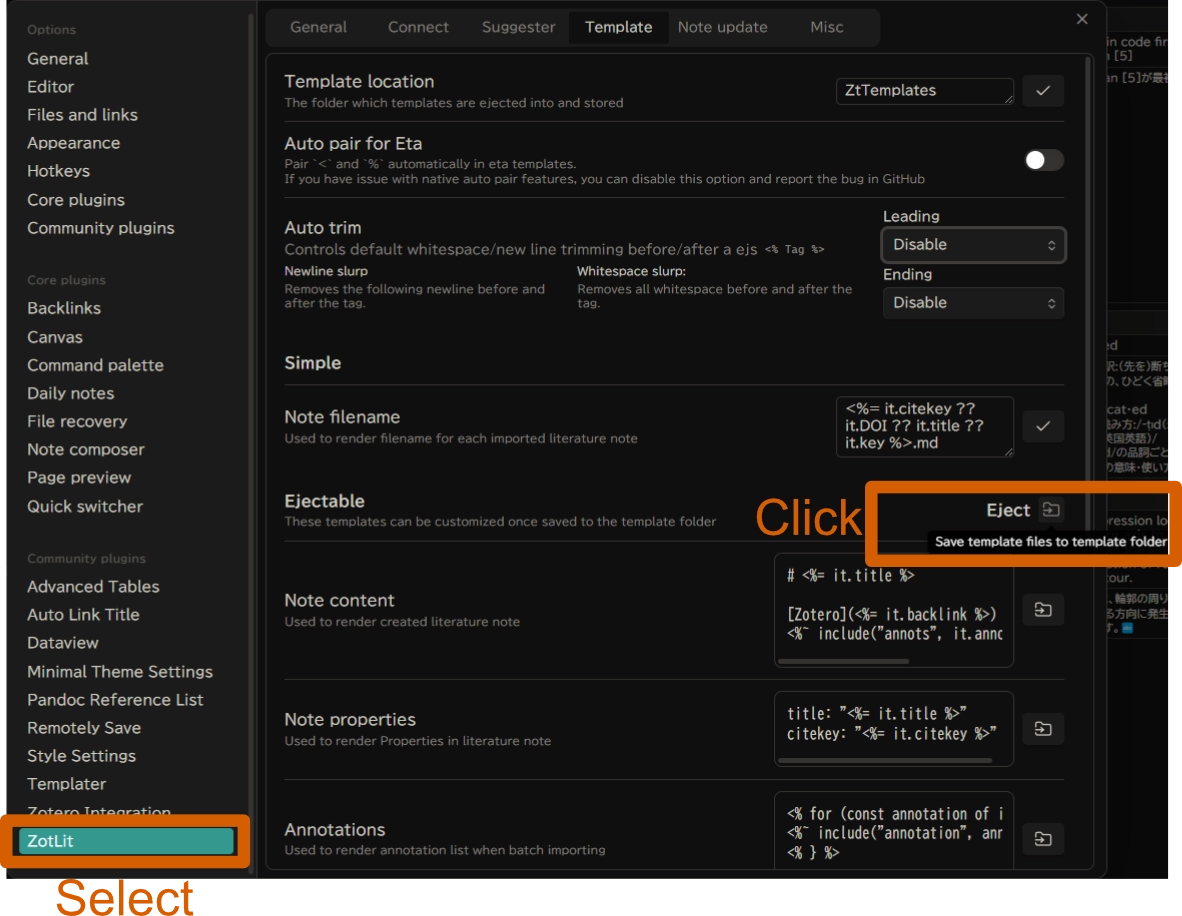Switch to the Note update tab
Screen dimensions: 1182x916
pyautogui.click(x=722, y=27)
